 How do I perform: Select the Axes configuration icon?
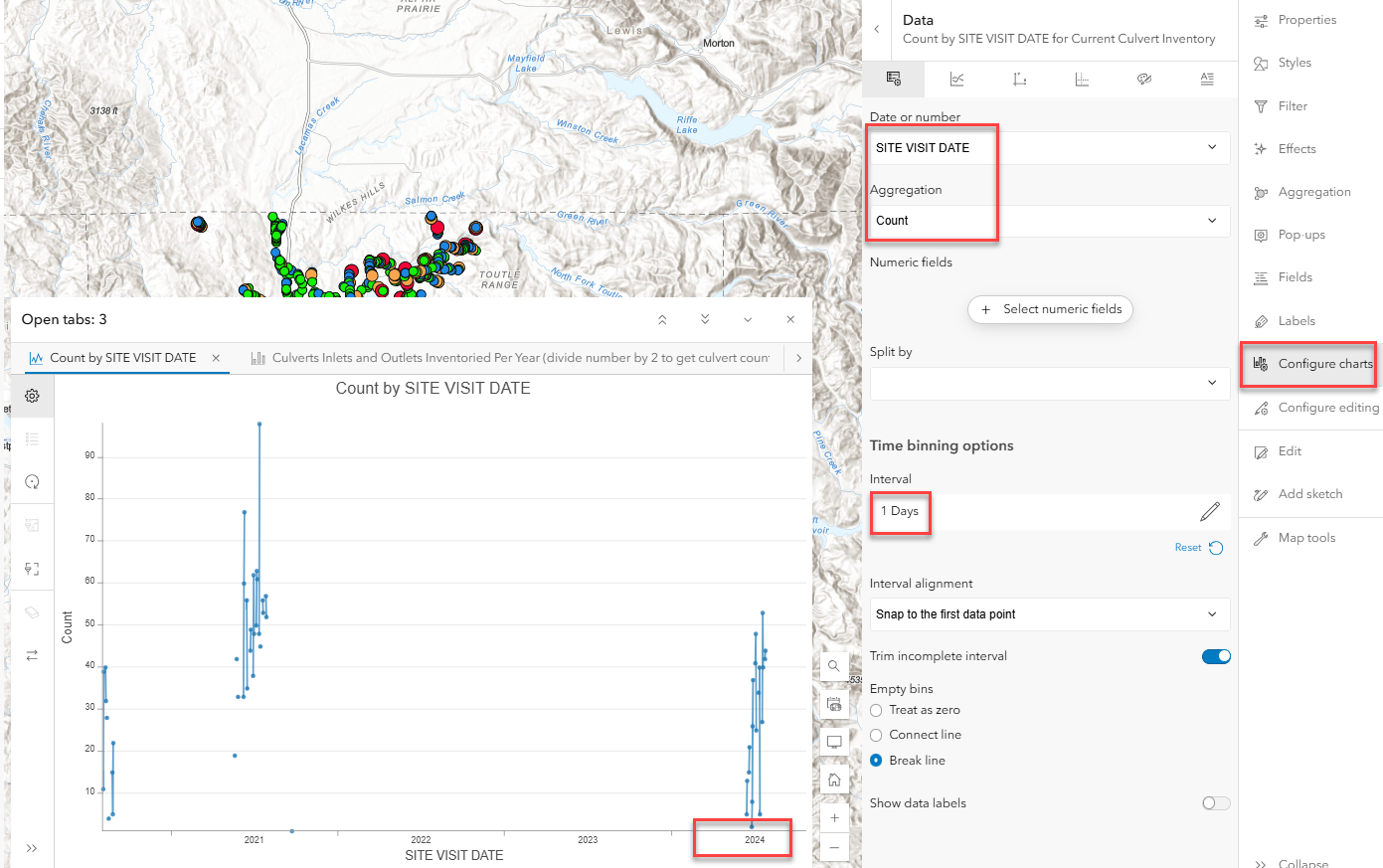point(1019,79)
